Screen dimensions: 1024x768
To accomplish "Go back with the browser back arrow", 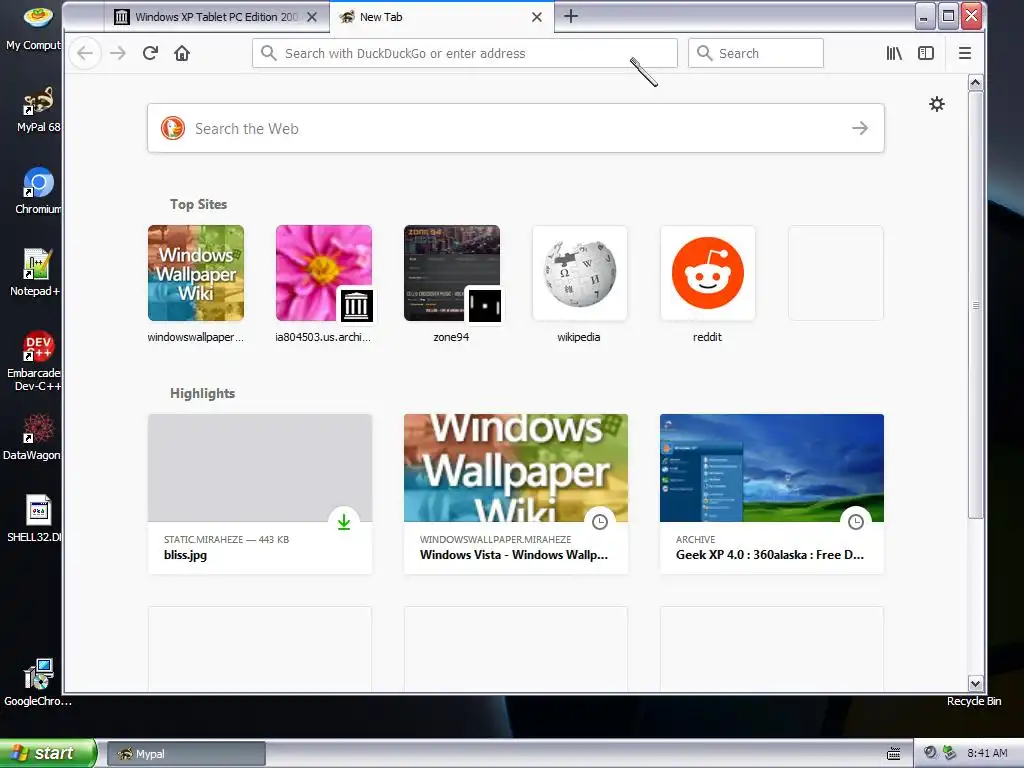I will (85, 53).
